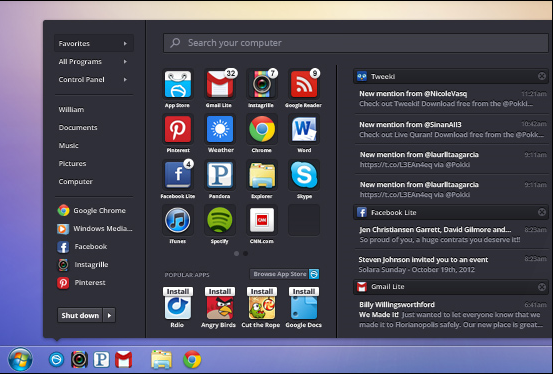Dismiss Tweeki notification group
The height and width of the screenshot is (374, 553).
[542, 76]
